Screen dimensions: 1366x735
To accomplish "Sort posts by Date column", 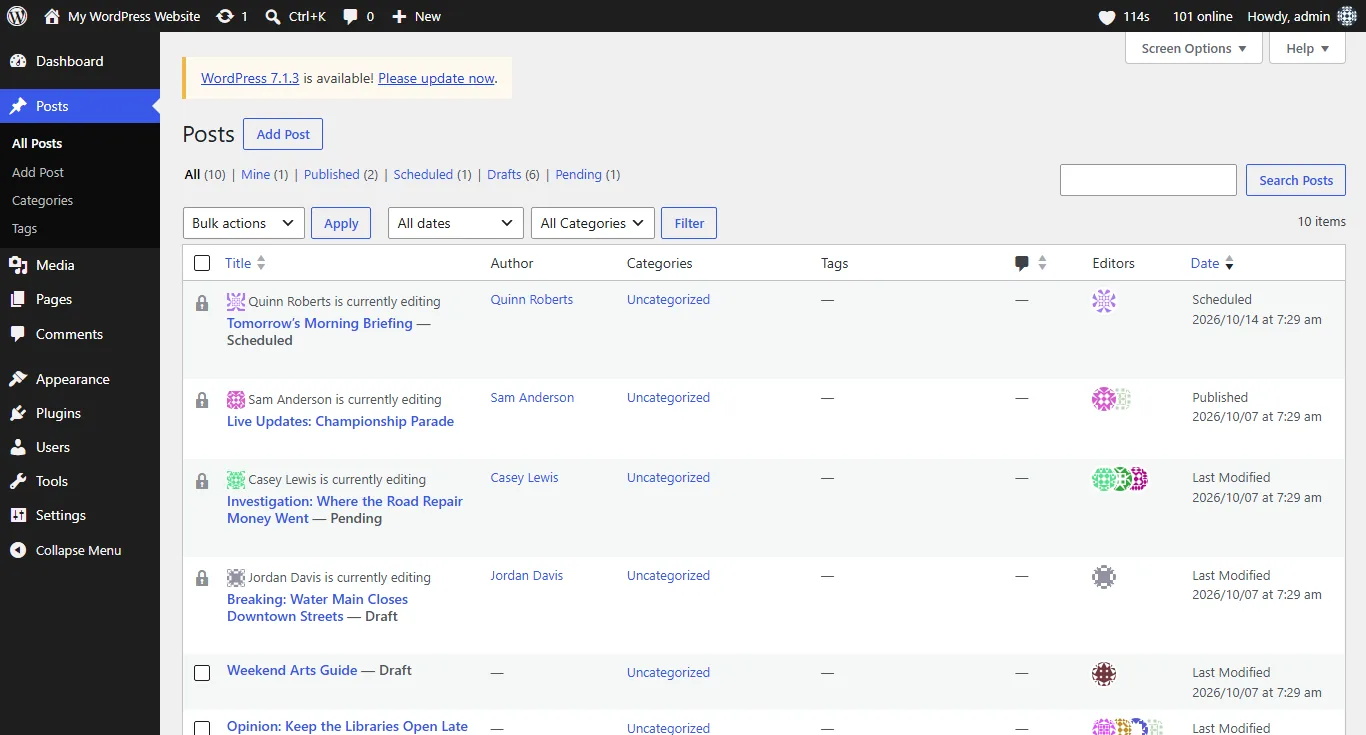I will [1212, 263].
